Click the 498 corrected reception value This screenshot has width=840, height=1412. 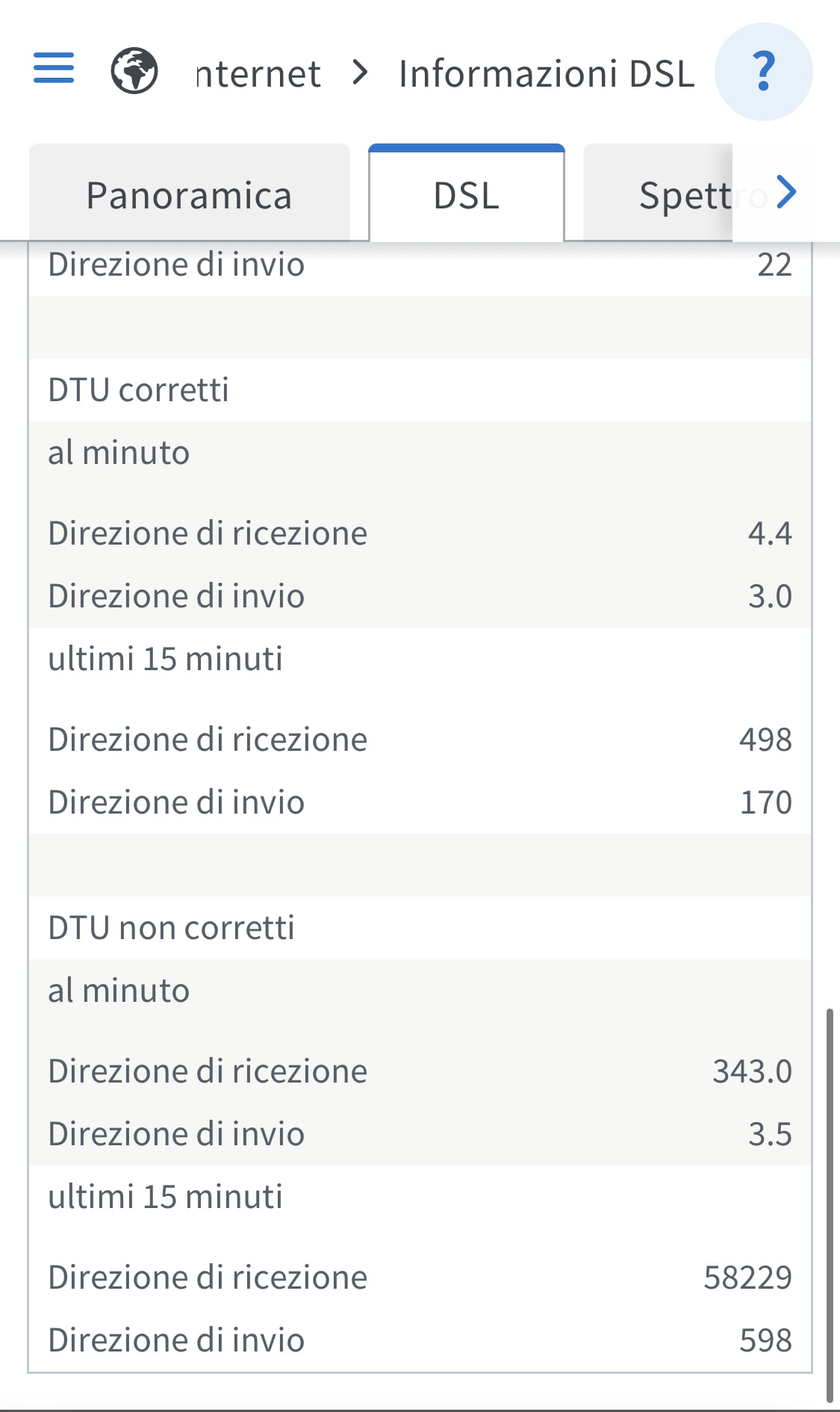(x=765, y=740)
